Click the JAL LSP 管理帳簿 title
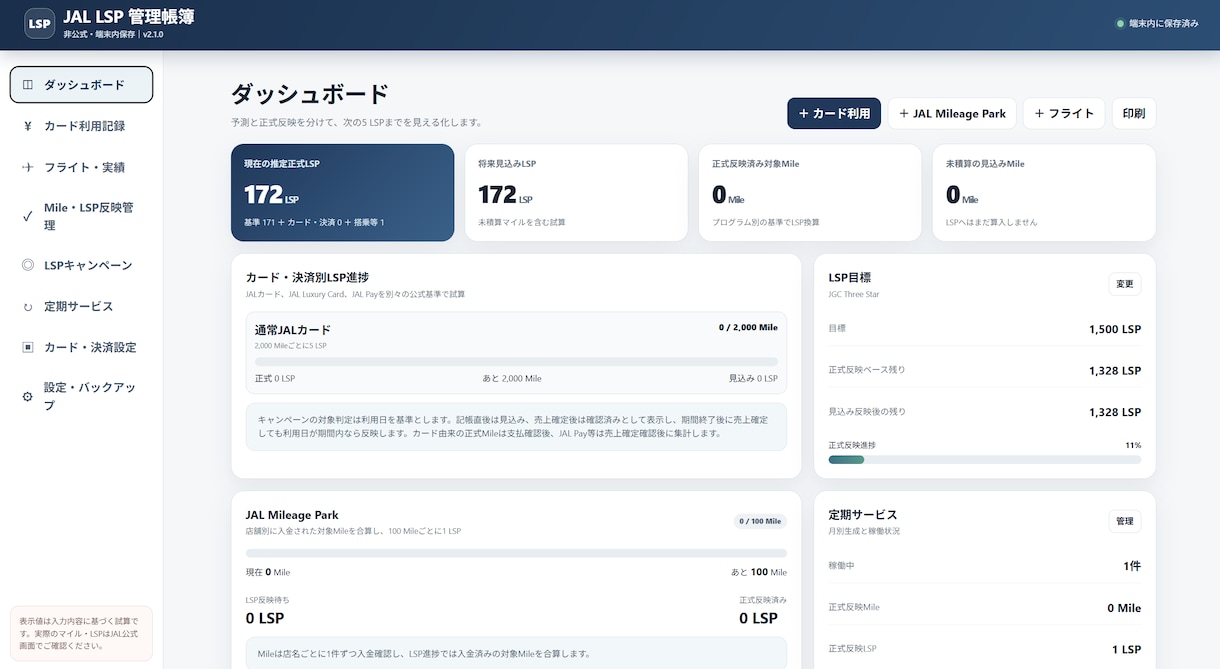 tap(128, 16)
